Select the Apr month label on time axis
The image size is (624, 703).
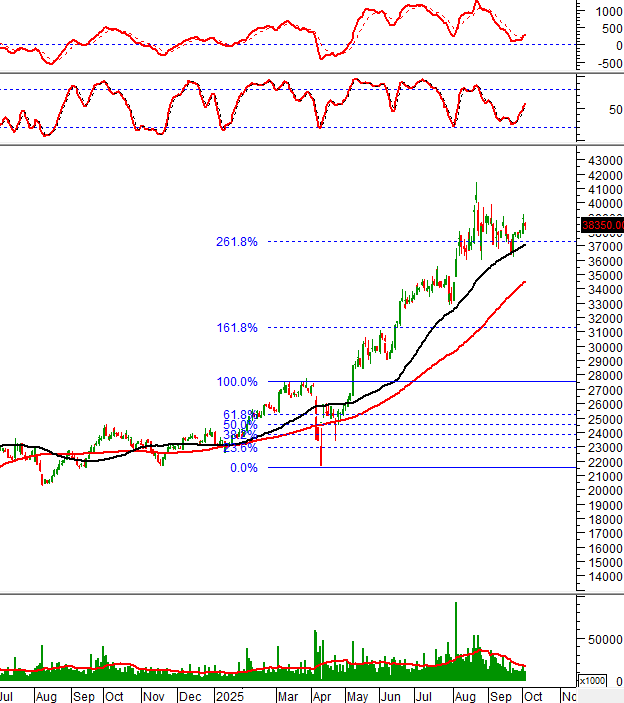click(321, 695)
